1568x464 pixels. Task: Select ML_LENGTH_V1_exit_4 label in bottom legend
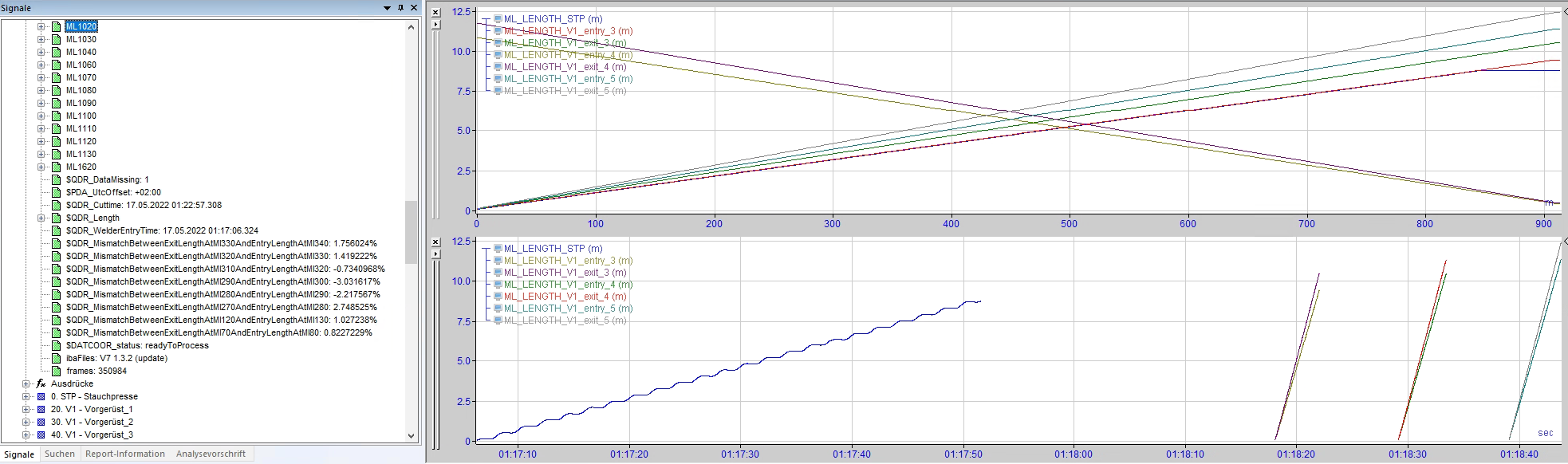tap(565, 297)
